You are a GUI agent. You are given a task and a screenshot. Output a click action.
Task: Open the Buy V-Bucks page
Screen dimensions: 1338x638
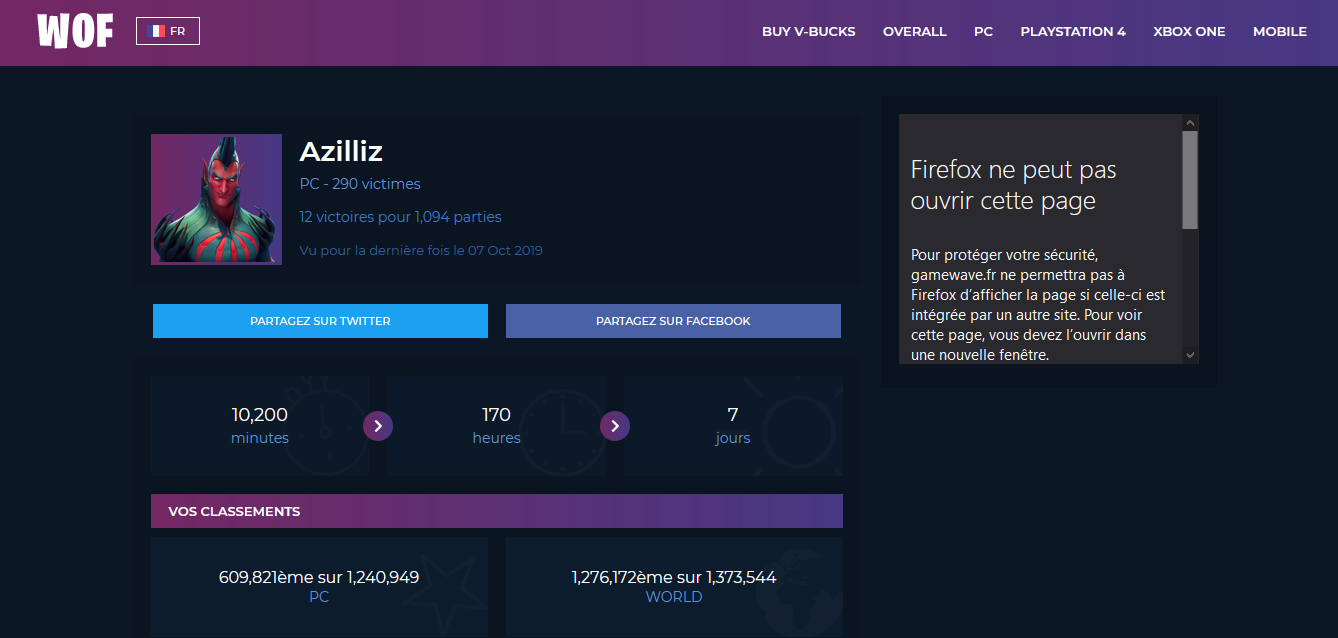click(x=808, y=32)
